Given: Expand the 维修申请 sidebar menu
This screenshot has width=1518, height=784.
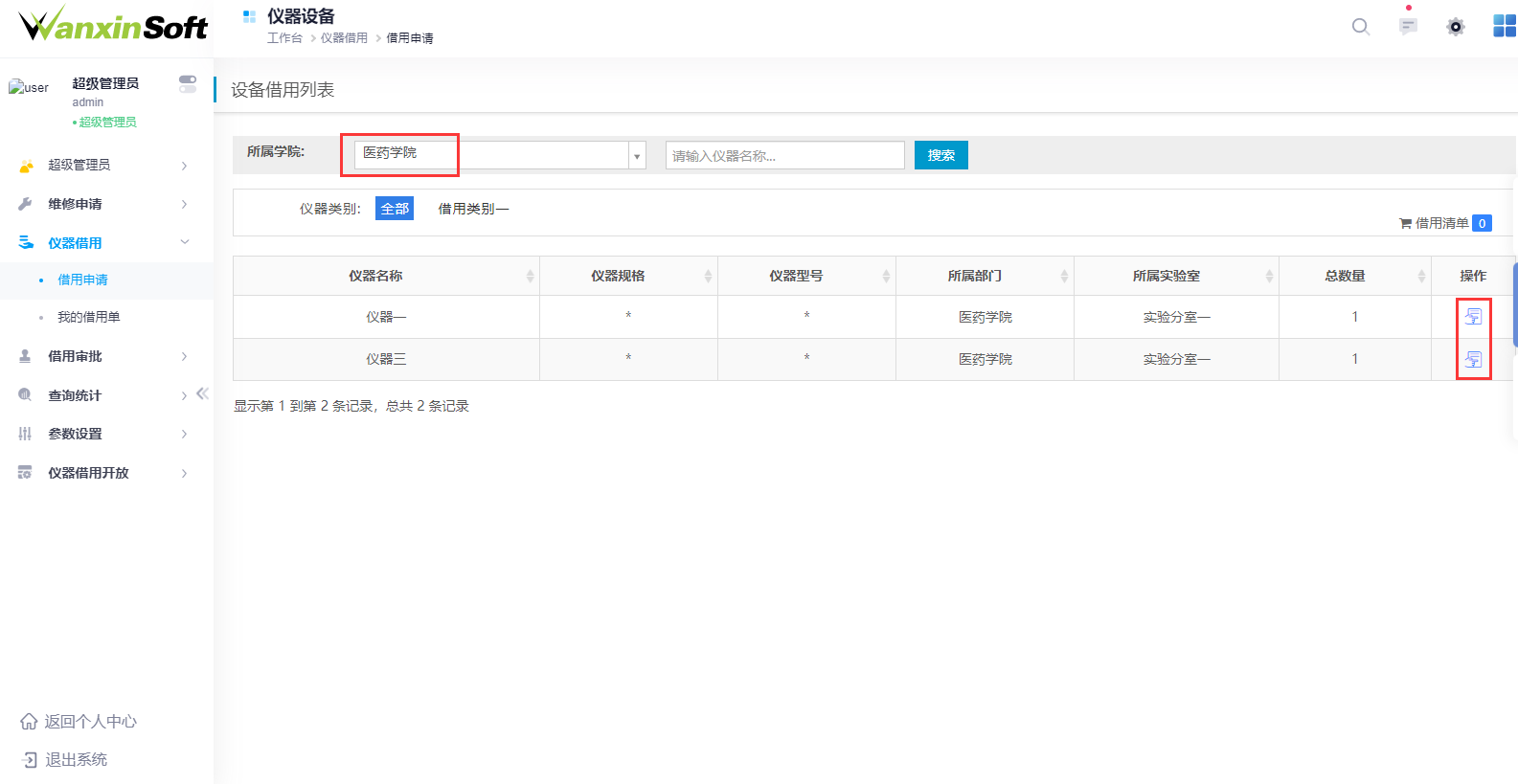Looking at the screenshot, I should click(75, 204).
